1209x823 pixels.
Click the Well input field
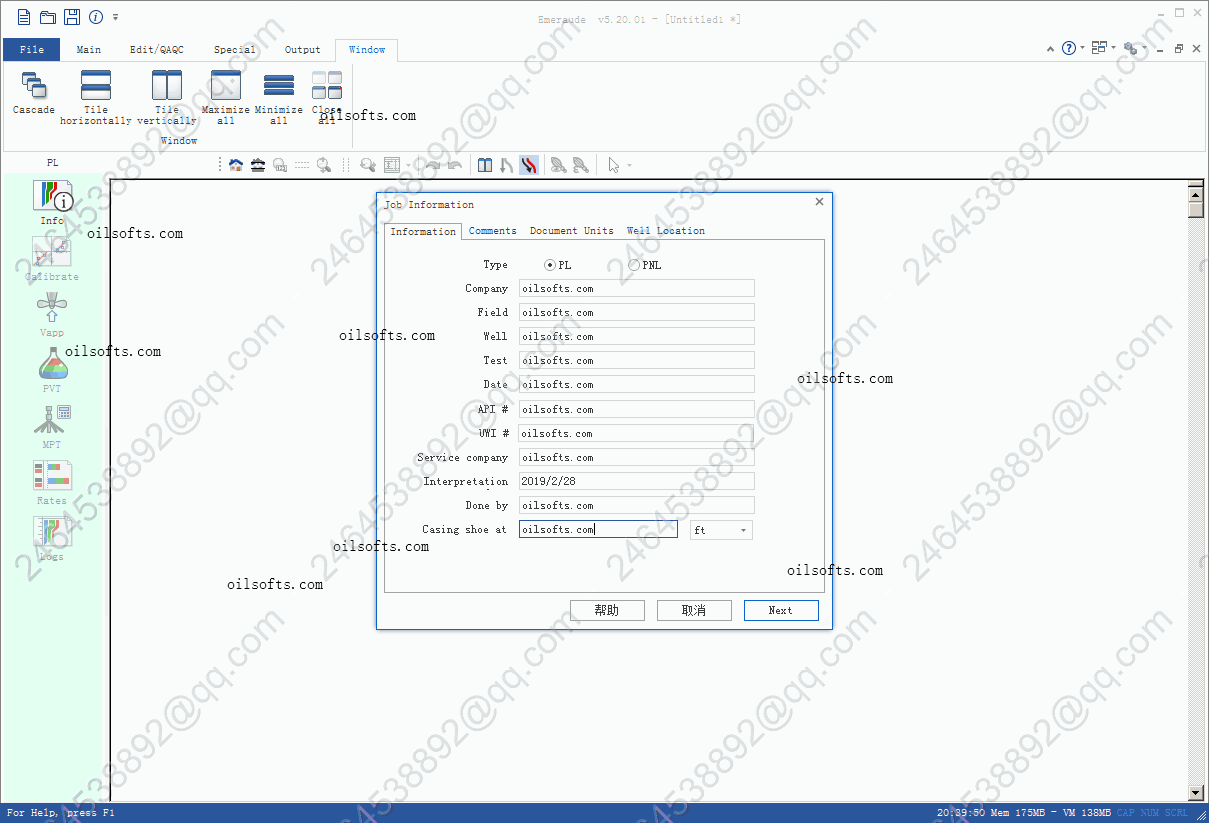tap(637, 336)
